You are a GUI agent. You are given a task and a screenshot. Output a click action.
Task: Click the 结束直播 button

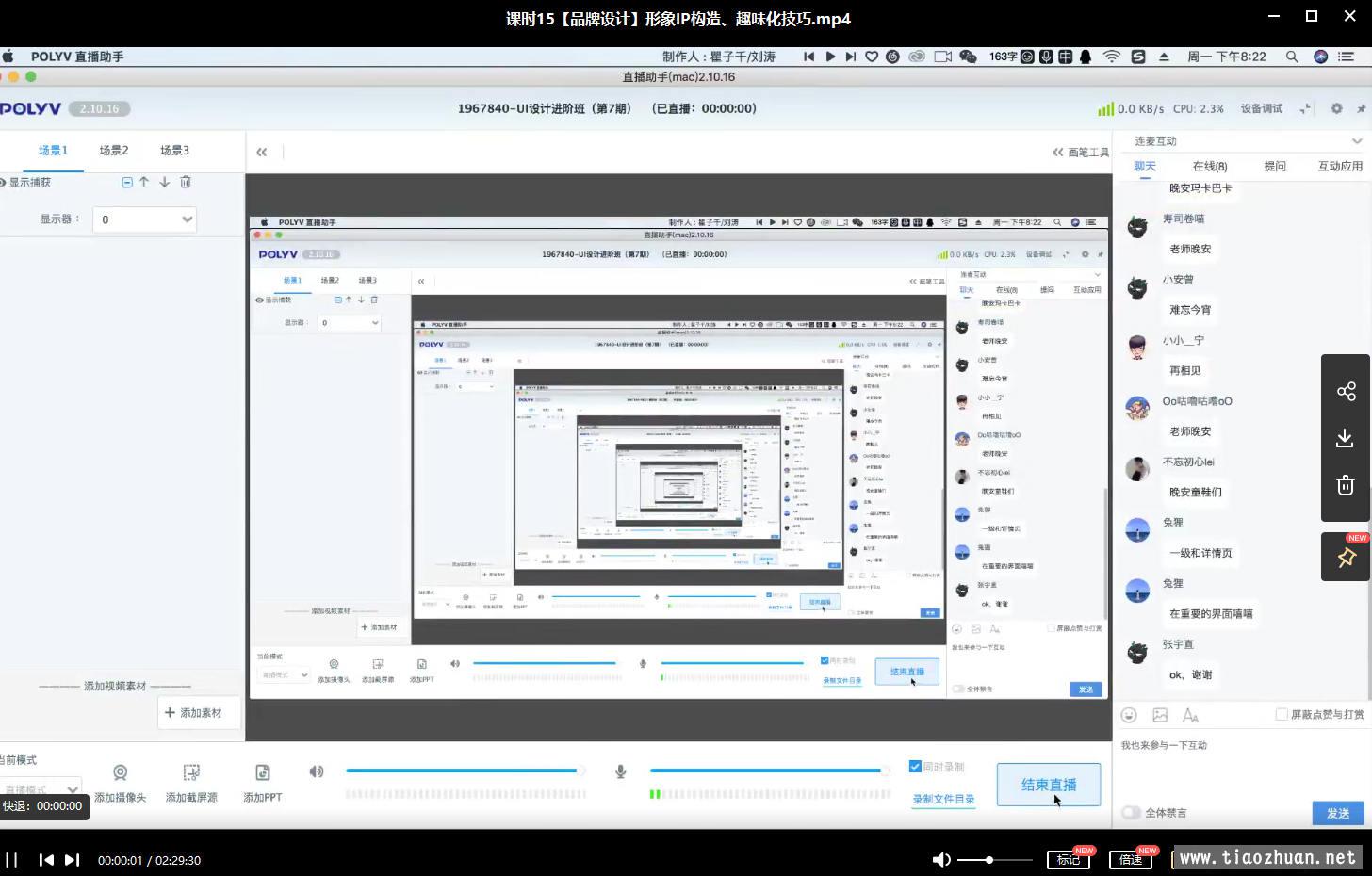[x=1048, y=785]
